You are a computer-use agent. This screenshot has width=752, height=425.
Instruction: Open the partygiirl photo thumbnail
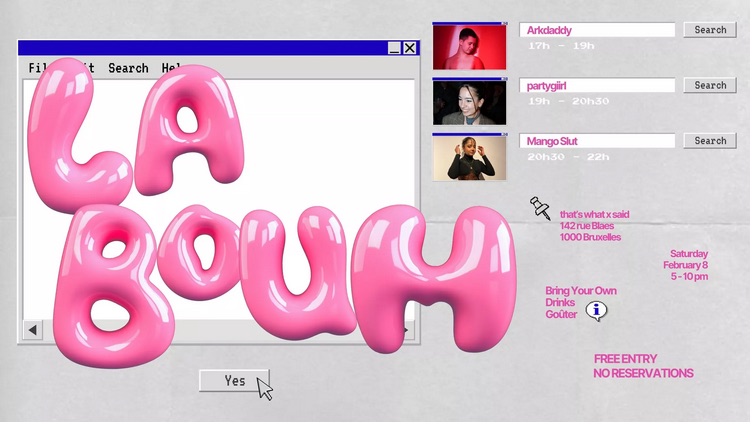[x=470, y=102]
